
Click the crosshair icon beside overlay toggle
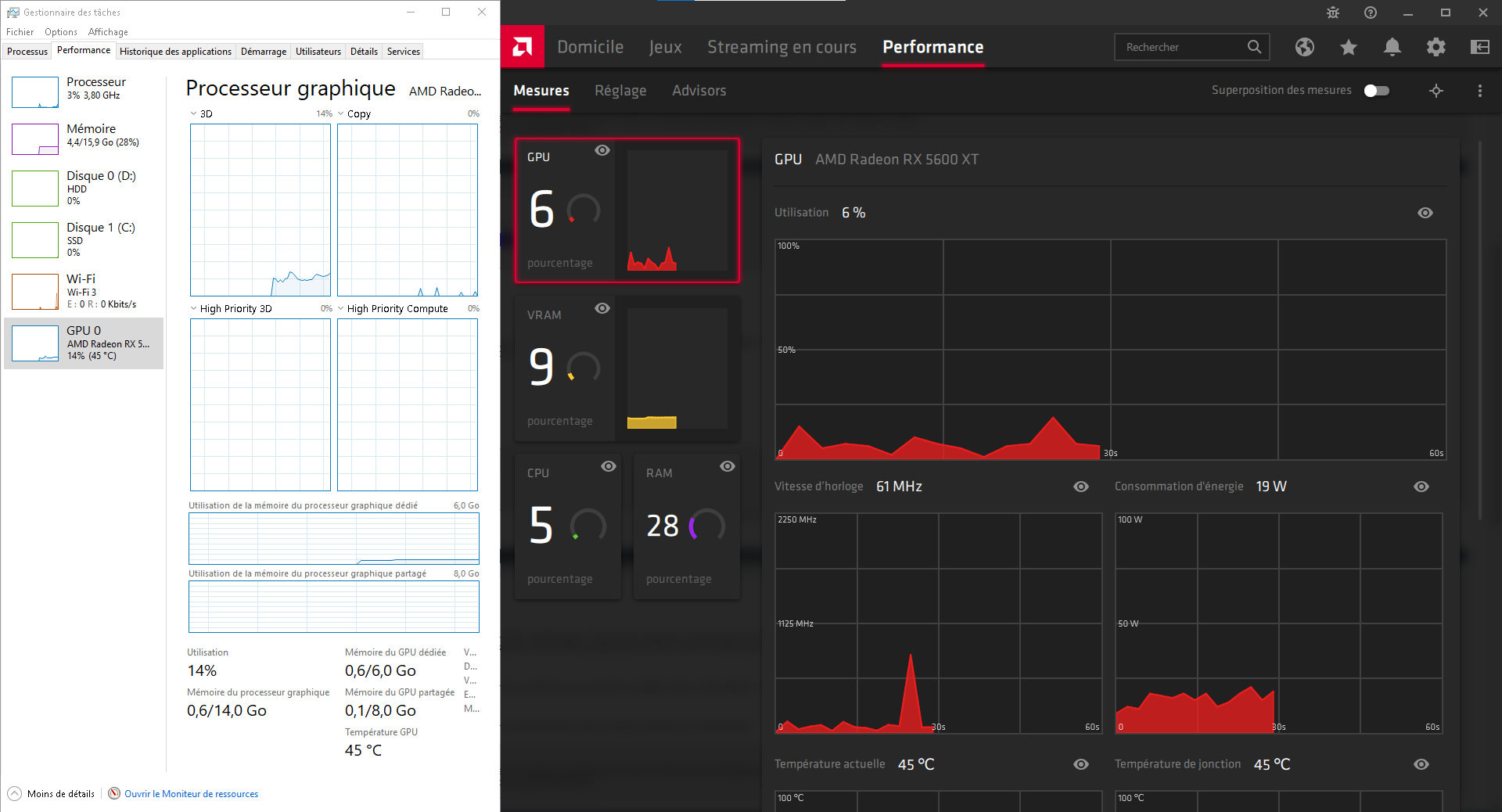[1436, 91]
